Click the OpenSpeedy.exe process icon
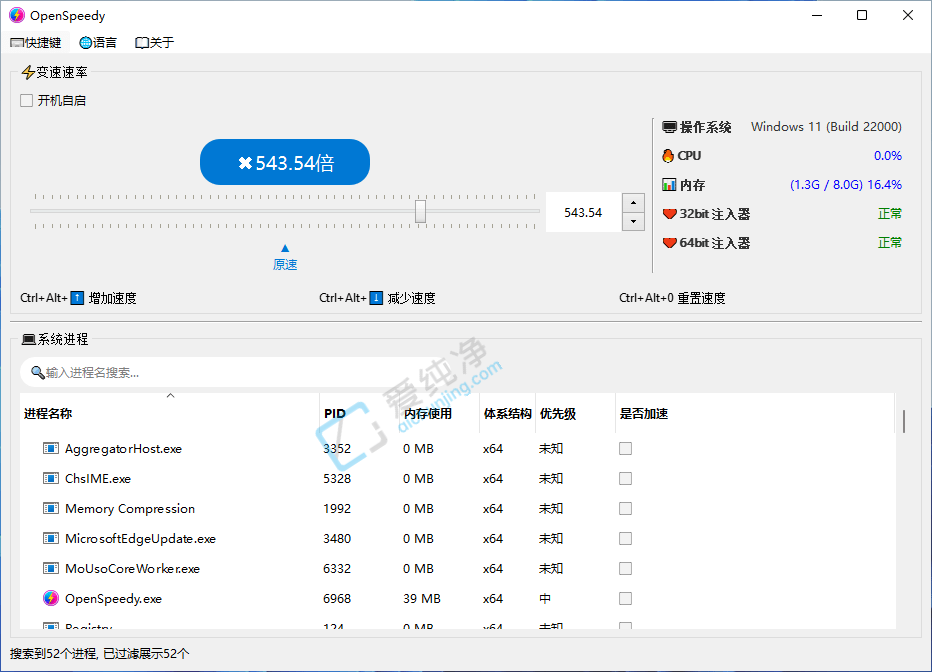Screen dimensions: 932x672 (x=51, y=598)
